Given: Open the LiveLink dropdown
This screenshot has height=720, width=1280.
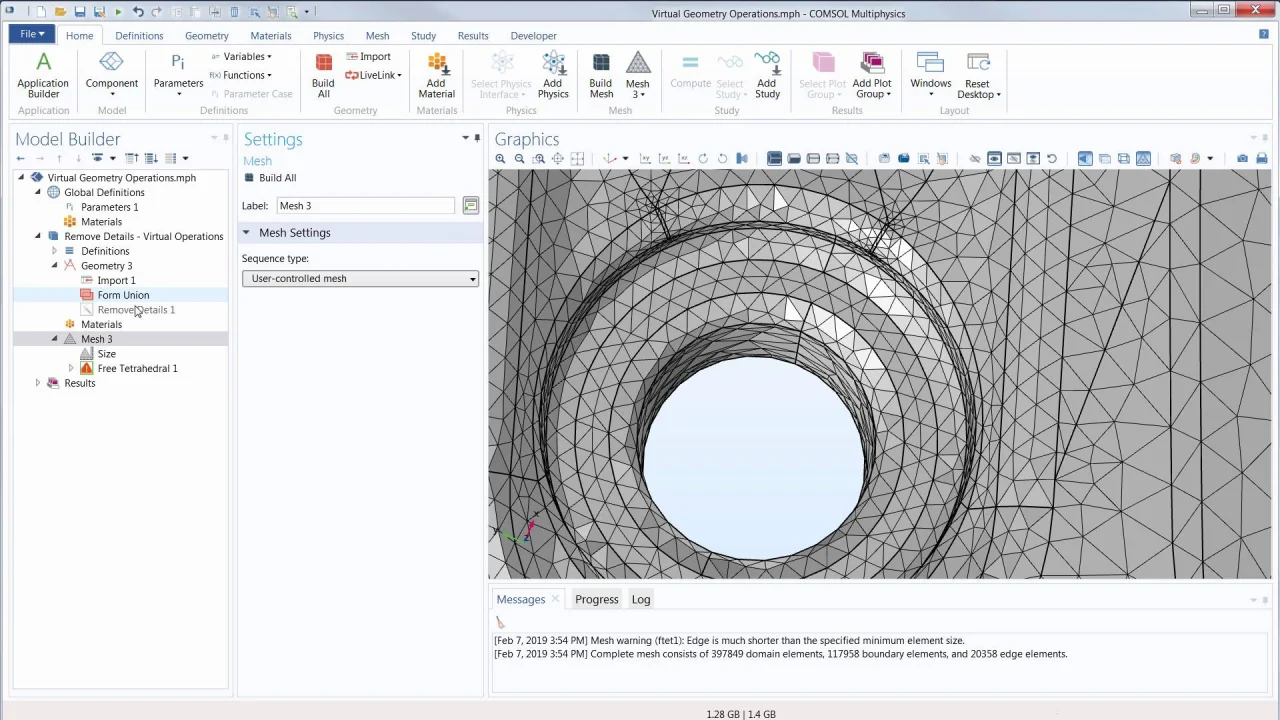Looking at the screenshot, I should [x=374, y=75].
